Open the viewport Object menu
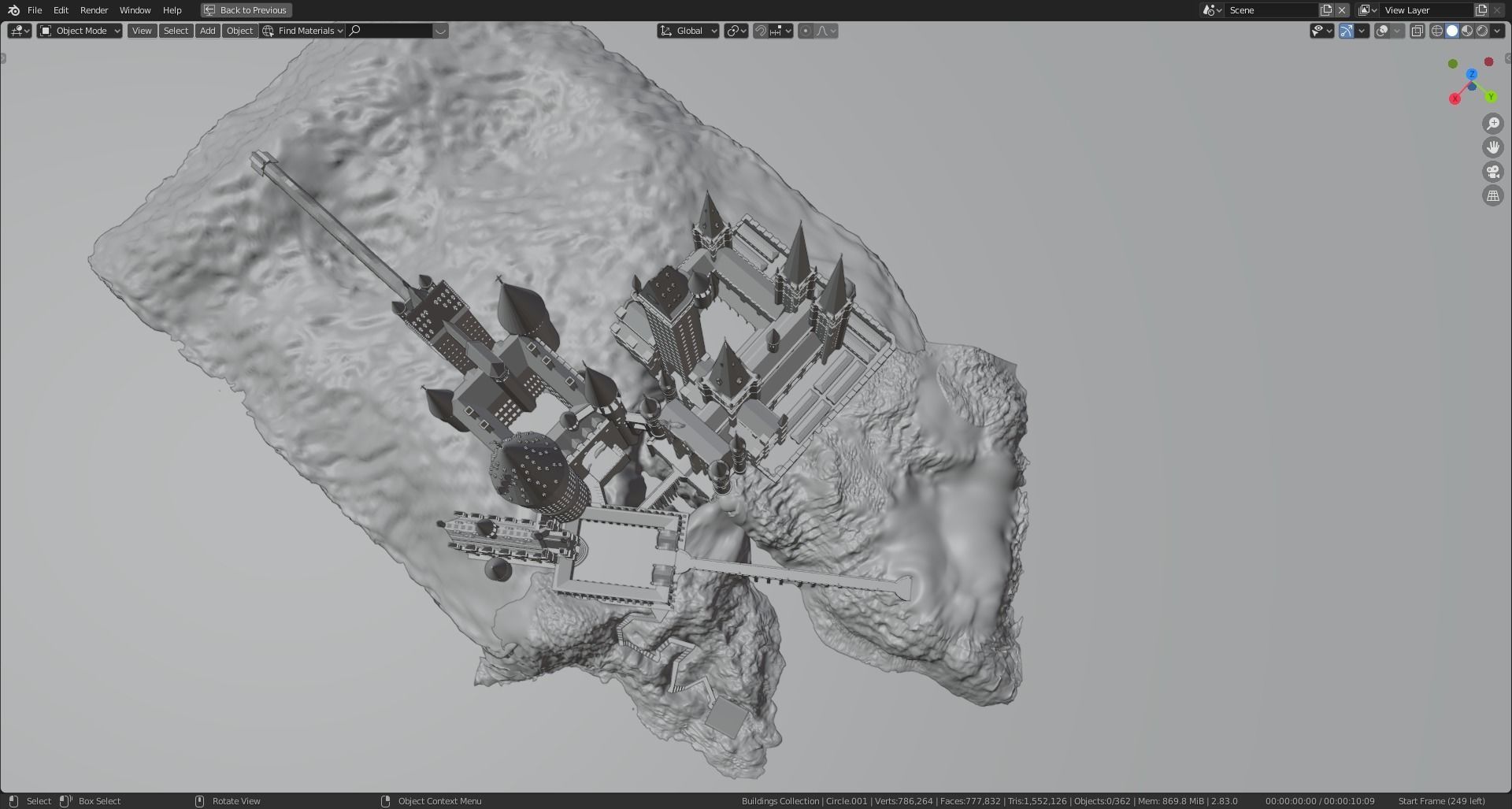 [239, 31]
